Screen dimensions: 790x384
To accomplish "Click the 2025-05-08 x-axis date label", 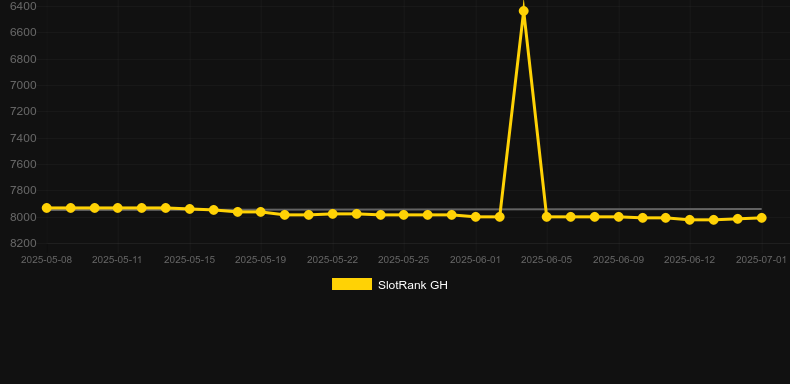I will point(46,260).
